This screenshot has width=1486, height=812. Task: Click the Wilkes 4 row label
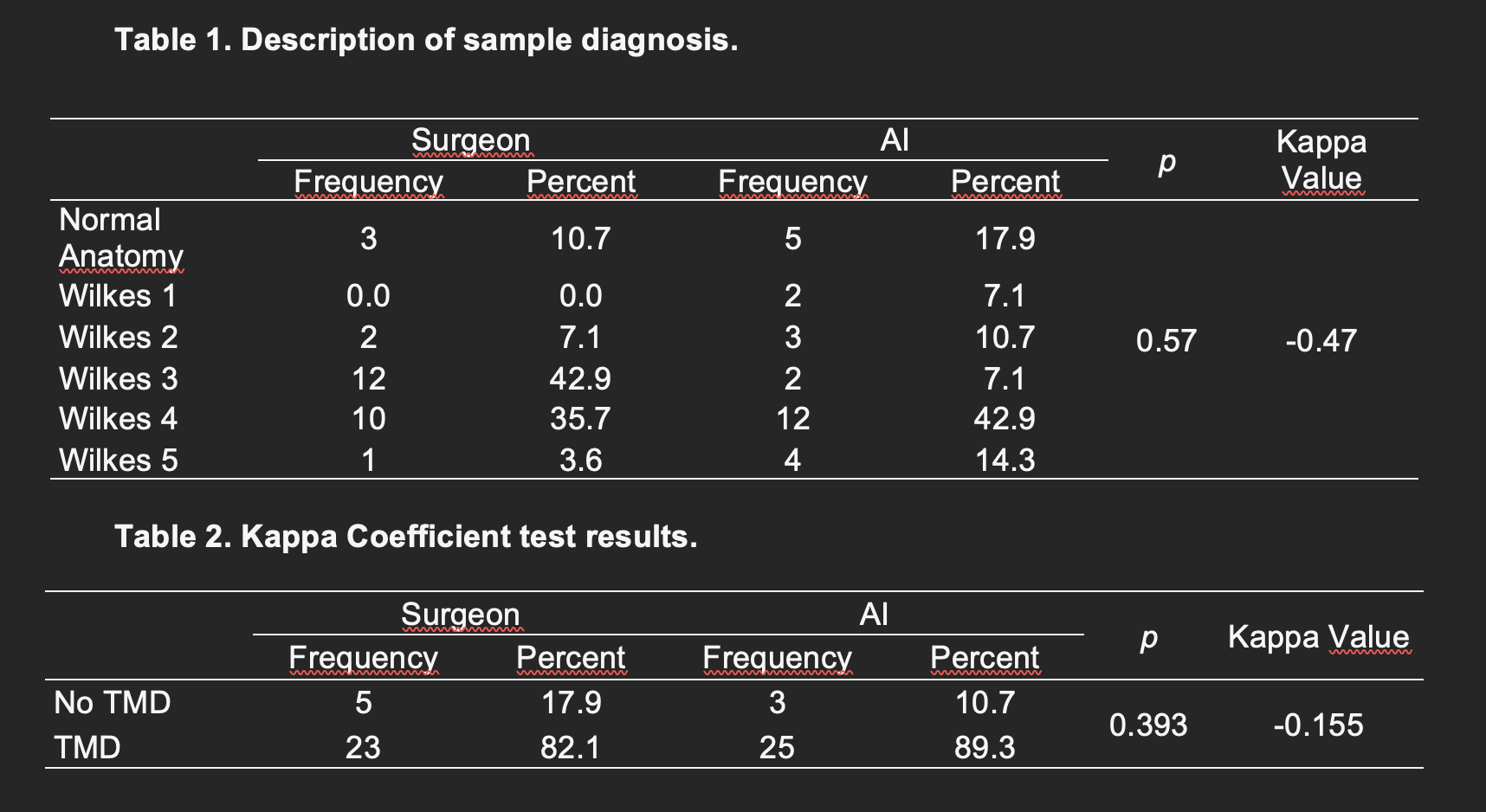[119, 419]
